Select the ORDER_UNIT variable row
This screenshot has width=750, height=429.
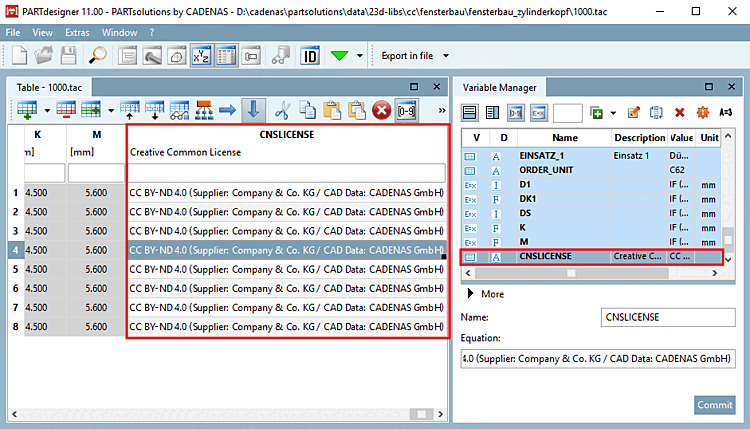(x=592, y=170)
